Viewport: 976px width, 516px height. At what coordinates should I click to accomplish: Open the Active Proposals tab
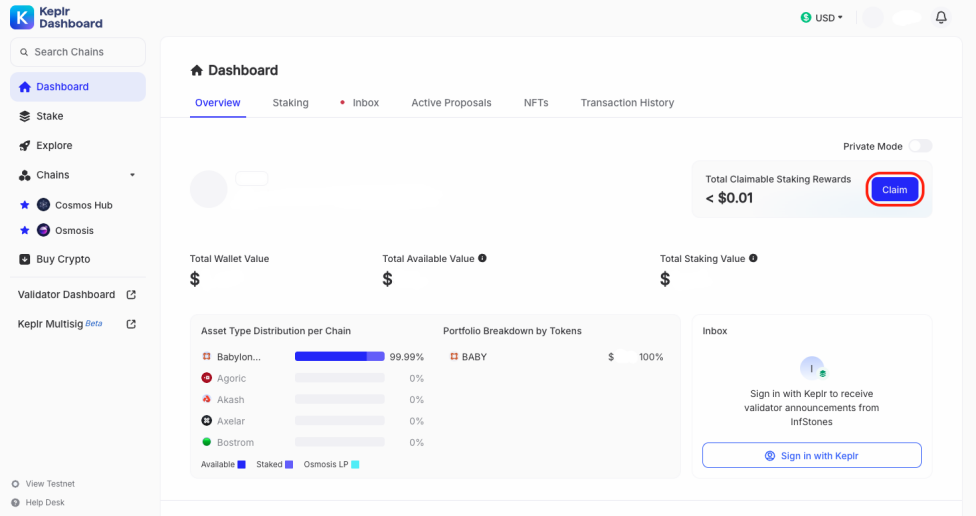point(451,103)
